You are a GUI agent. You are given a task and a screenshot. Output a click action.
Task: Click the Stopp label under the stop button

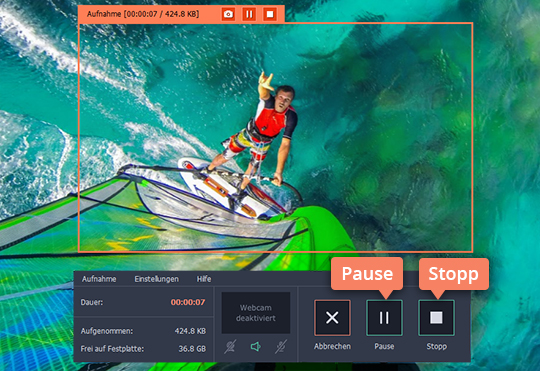coord(437,346)
